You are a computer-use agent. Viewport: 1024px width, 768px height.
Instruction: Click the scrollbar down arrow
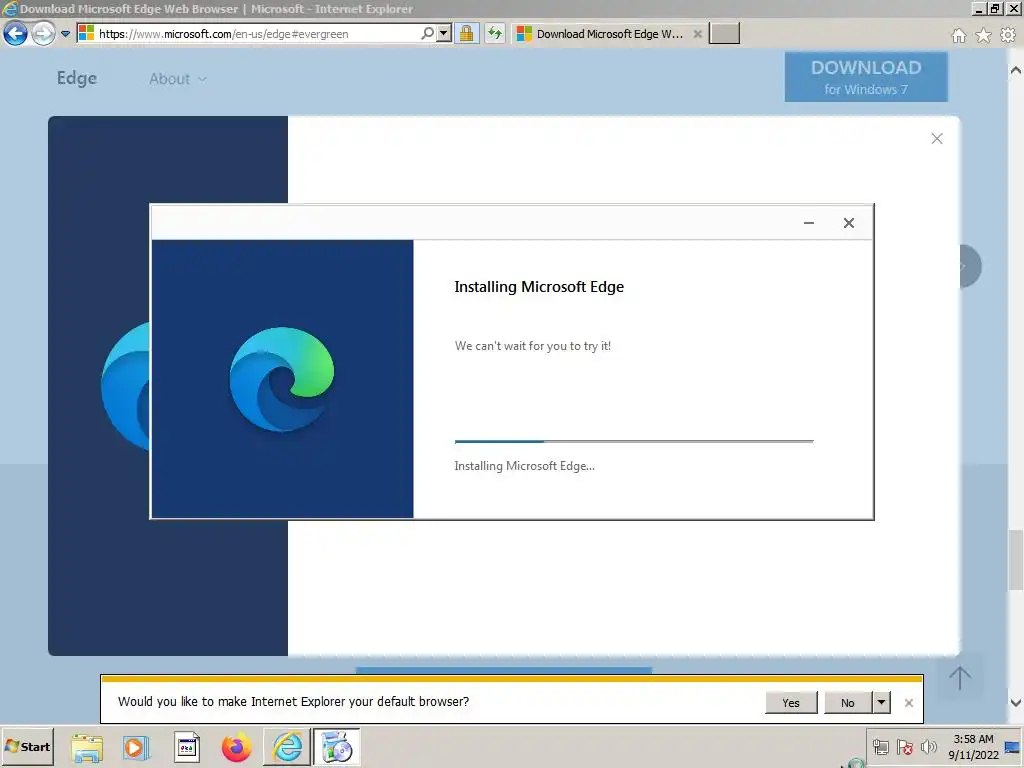tap(1016, 703)
